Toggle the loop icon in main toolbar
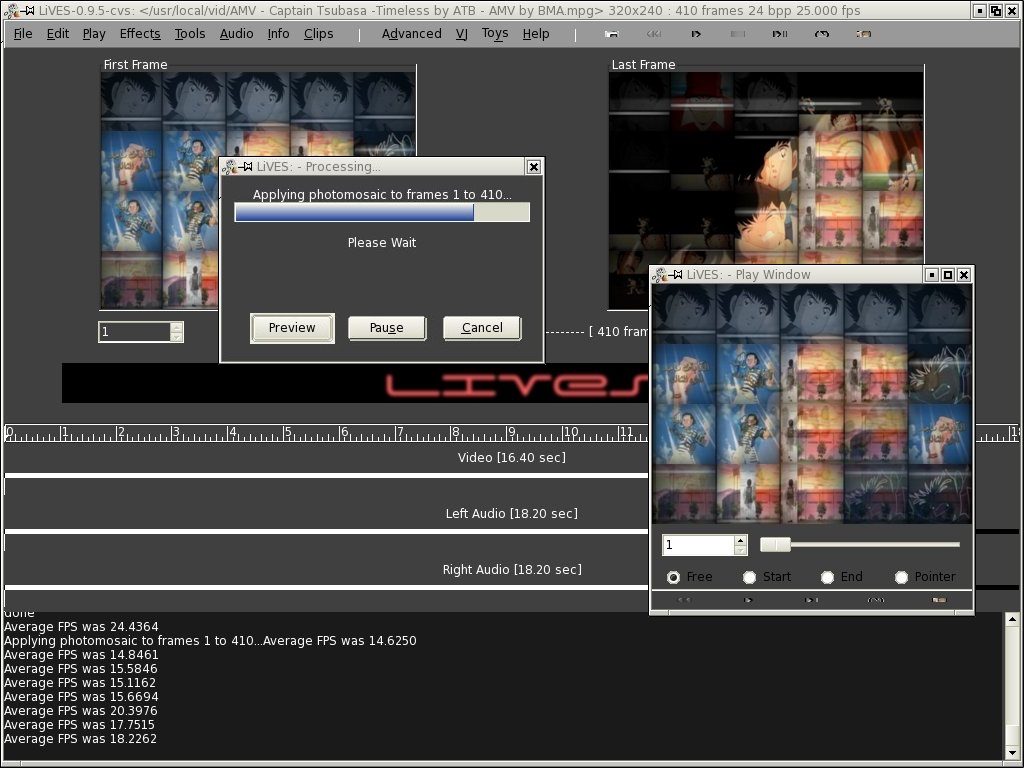1024x768 pixels. 822,34
